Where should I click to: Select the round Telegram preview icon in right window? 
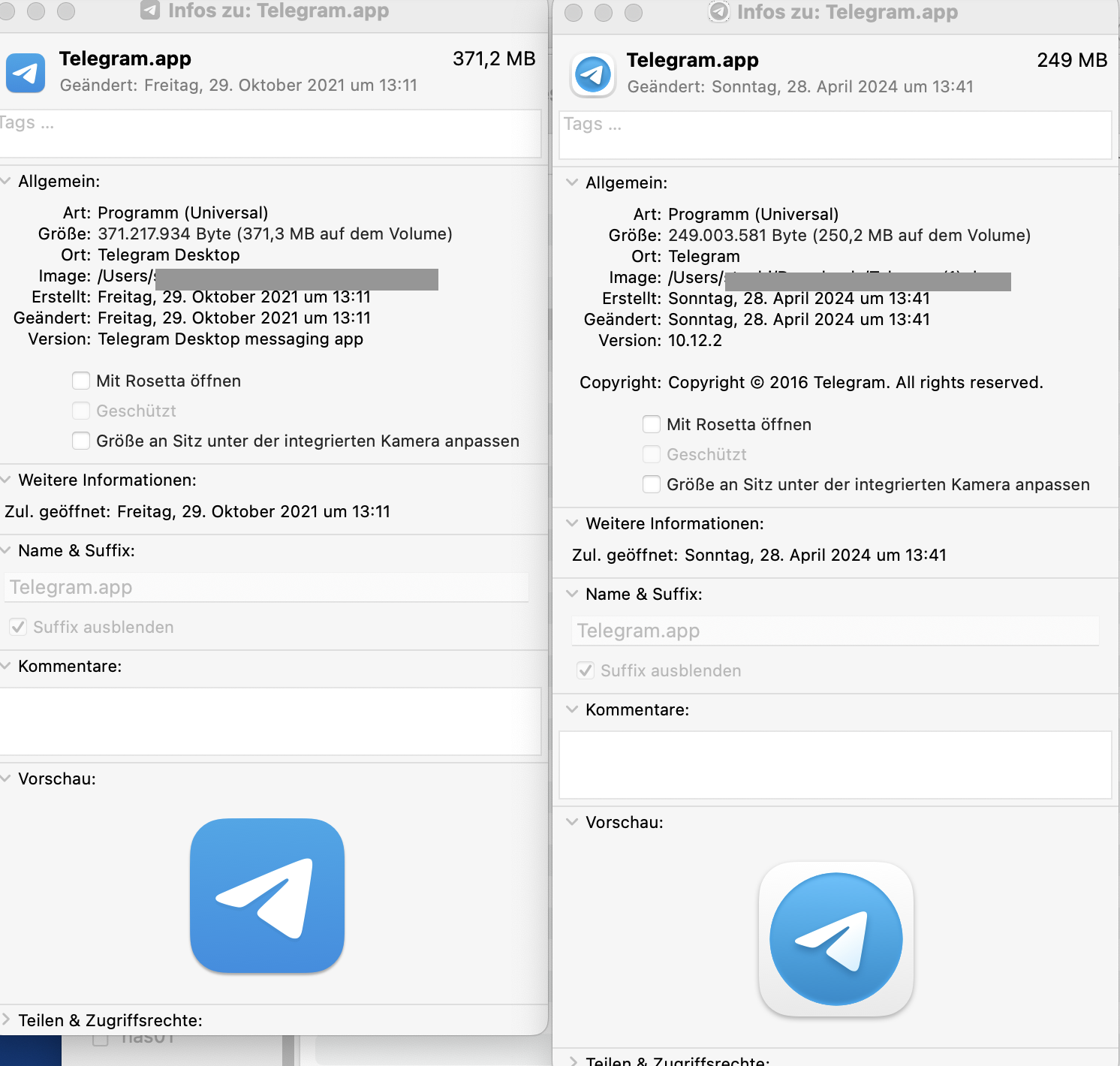(x=836, y=939)
